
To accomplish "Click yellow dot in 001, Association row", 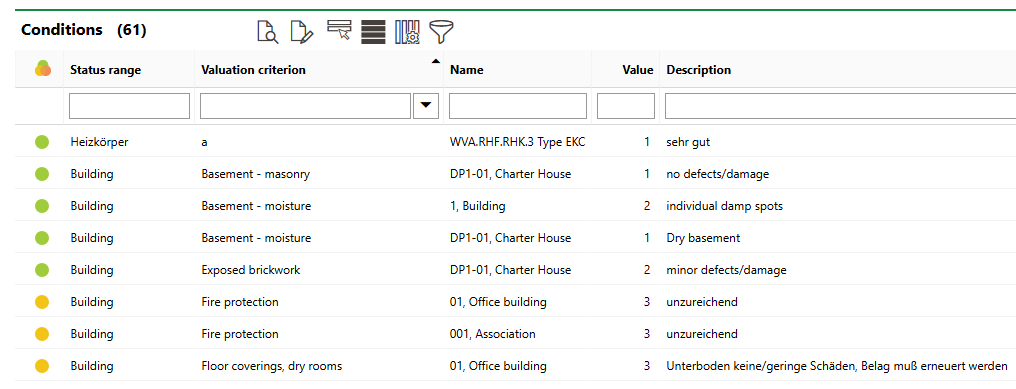I will pos(42,334).
